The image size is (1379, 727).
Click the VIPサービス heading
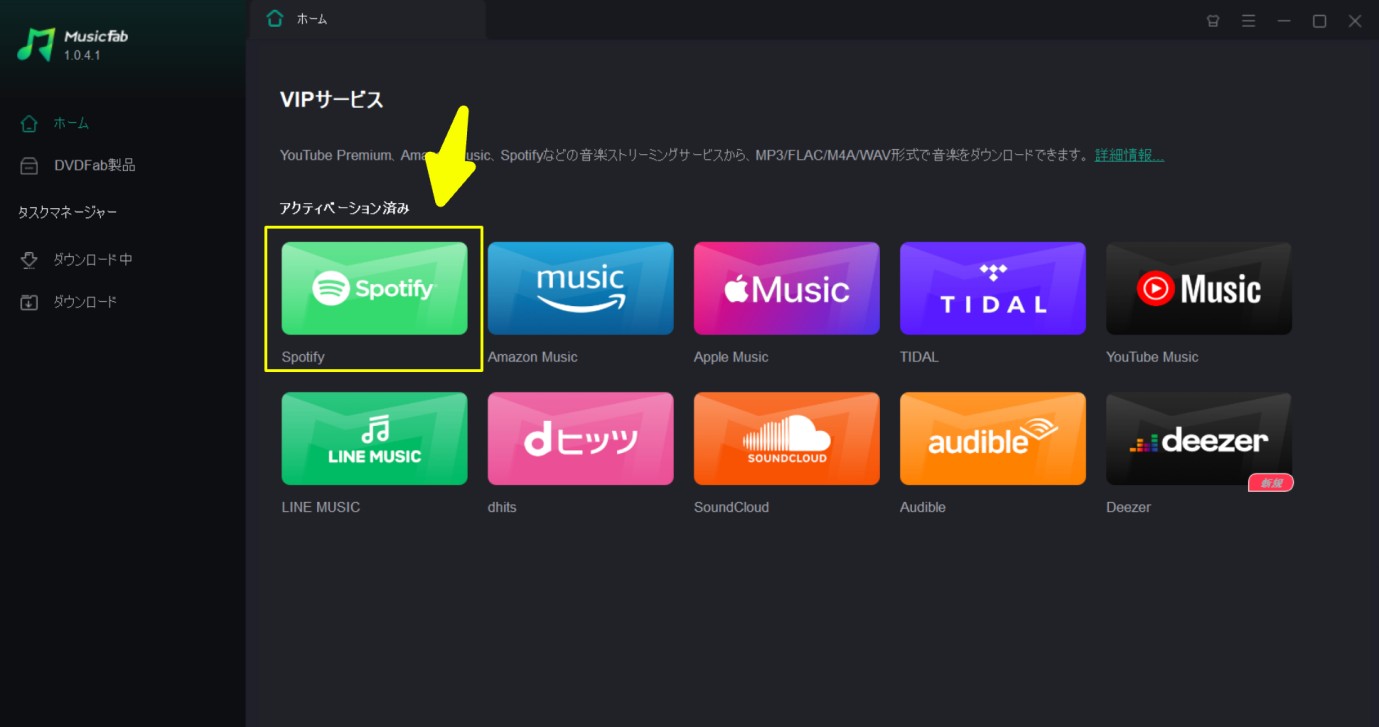pyautogui.click(x=332, y=99)
